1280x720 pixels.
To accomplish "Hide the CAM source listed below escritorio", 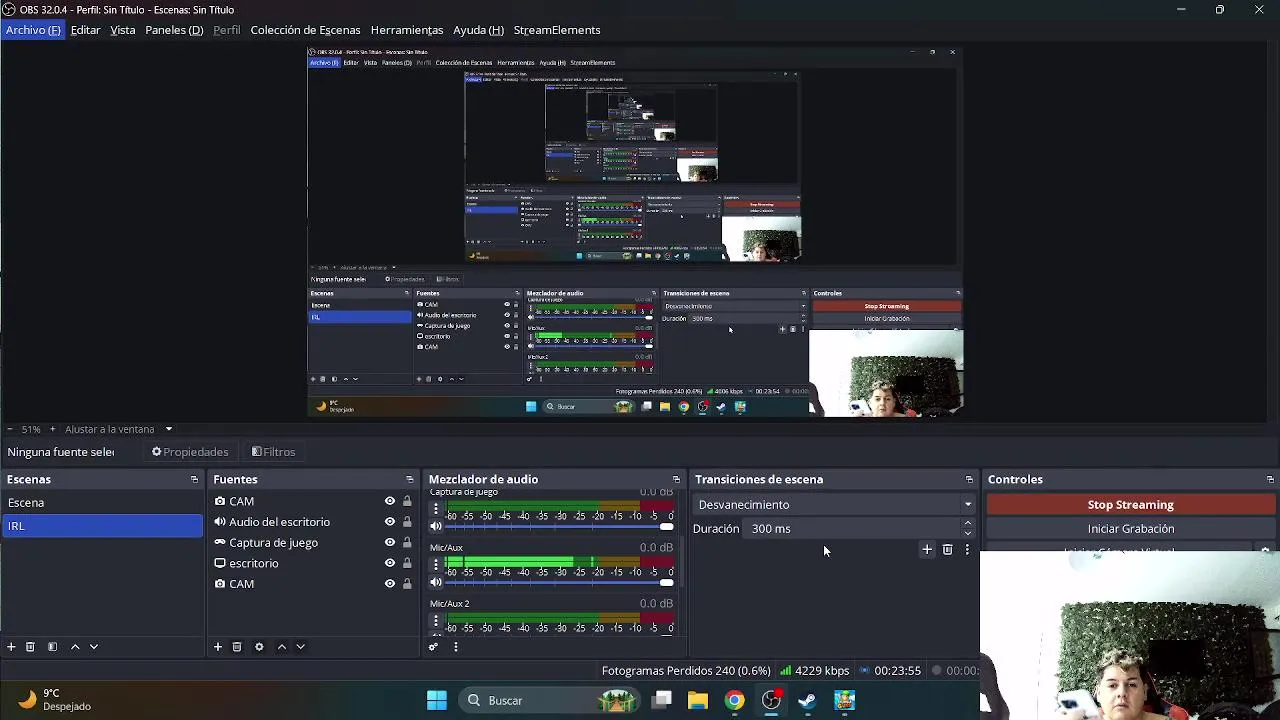I will [x=390, y=584].
